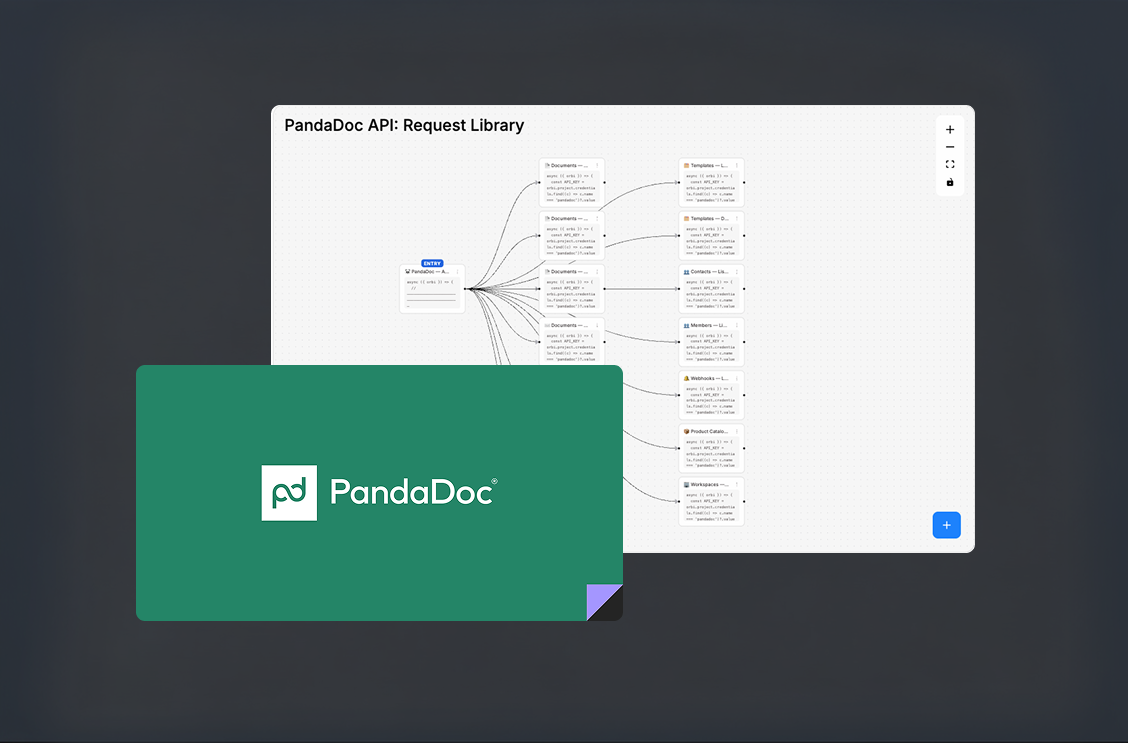This screenshot has height=743, width=1128.
Task: Click the code body of Contacts node
Action: [x=711, y=293]
